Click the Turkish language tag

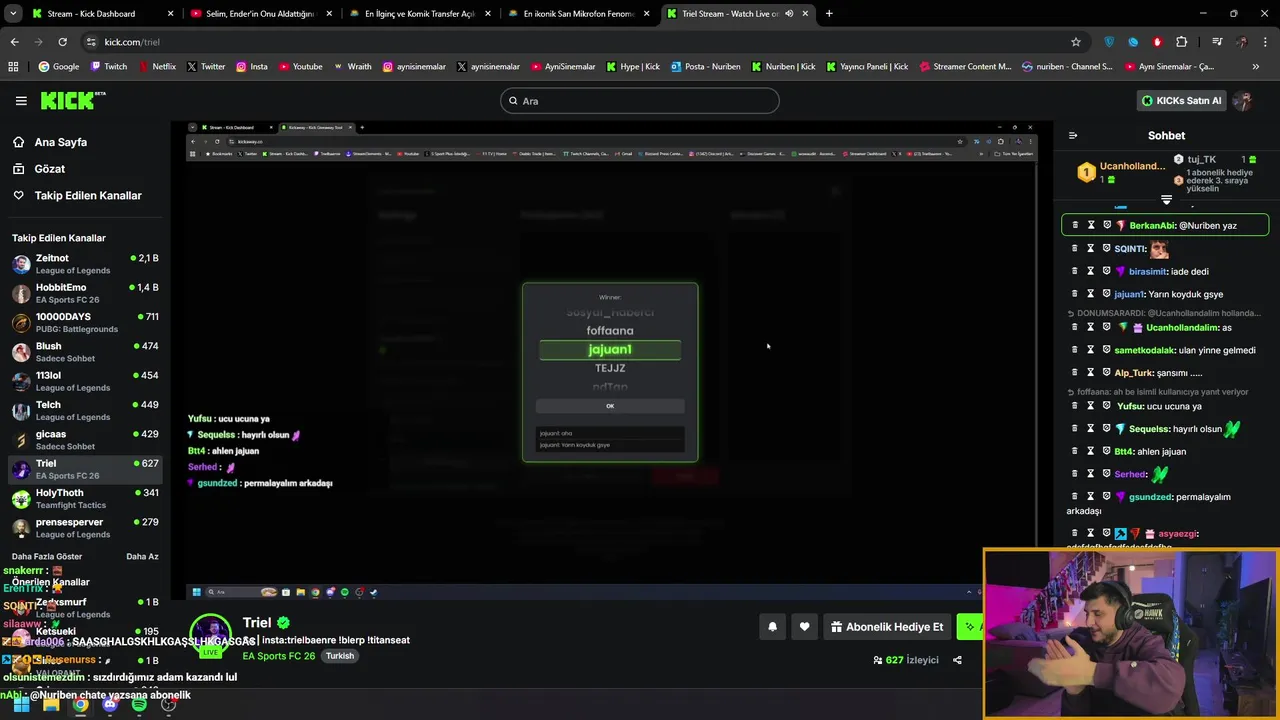pos(340,656)
